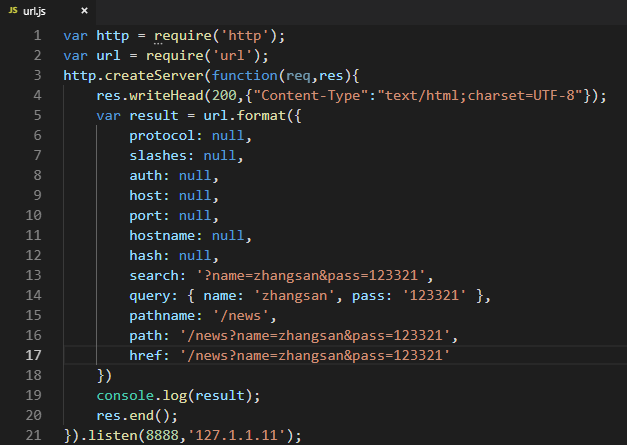Click the search property name
Viewport: 627px width, 445px height.
coord(154,275)
